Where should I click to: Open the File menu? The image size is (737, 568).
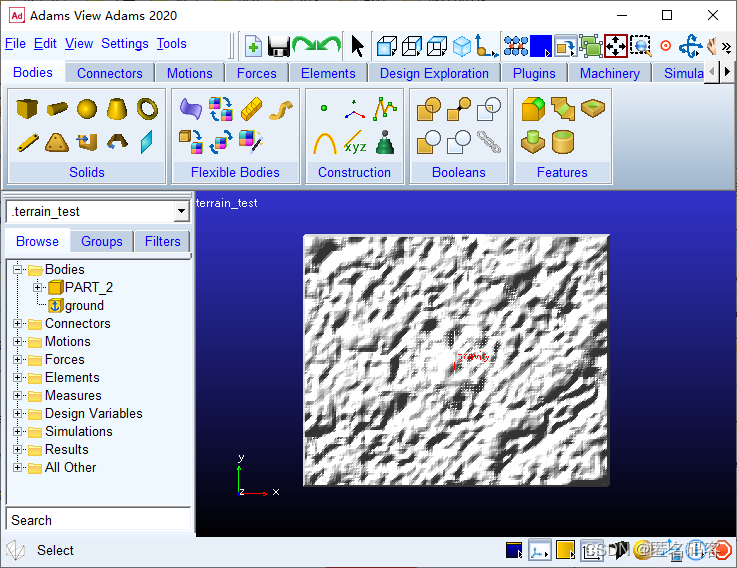pyautogui.click(x=15, y=44)
